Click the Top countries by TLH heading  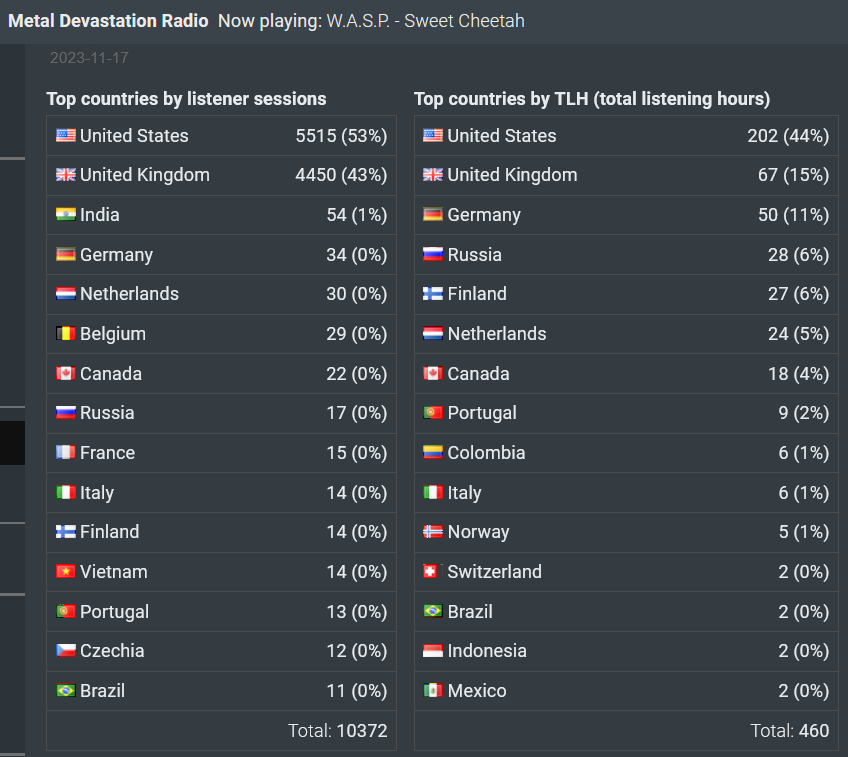(592, 99)
